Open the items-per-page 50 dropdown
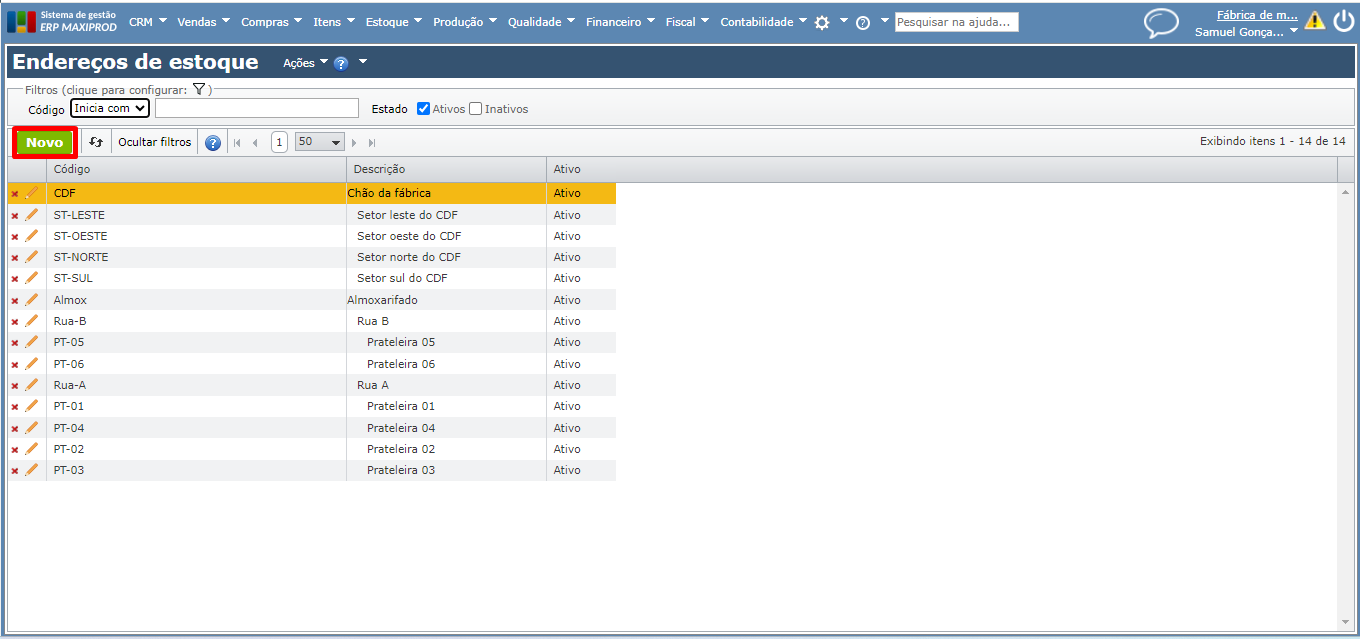1360x639 pixels. [x=320, y=142]
